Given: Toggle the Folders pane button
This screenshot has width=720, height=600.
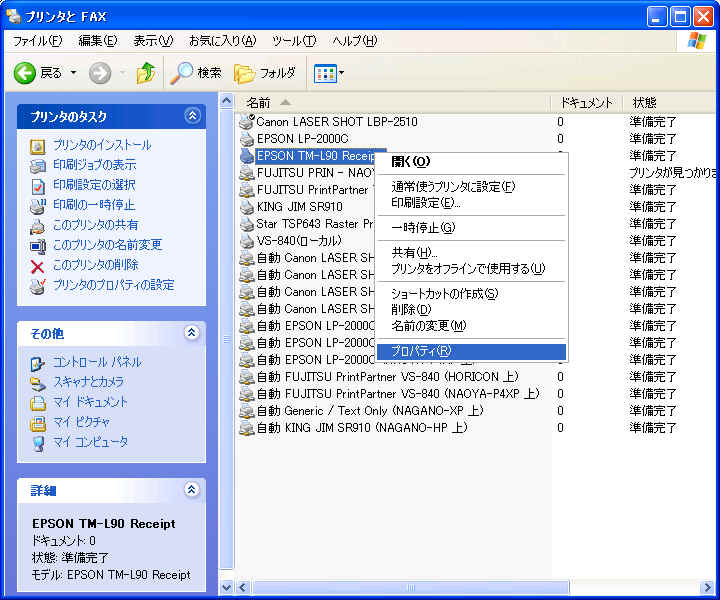Looking at the screenshot, I should click(x=264, y=73).
